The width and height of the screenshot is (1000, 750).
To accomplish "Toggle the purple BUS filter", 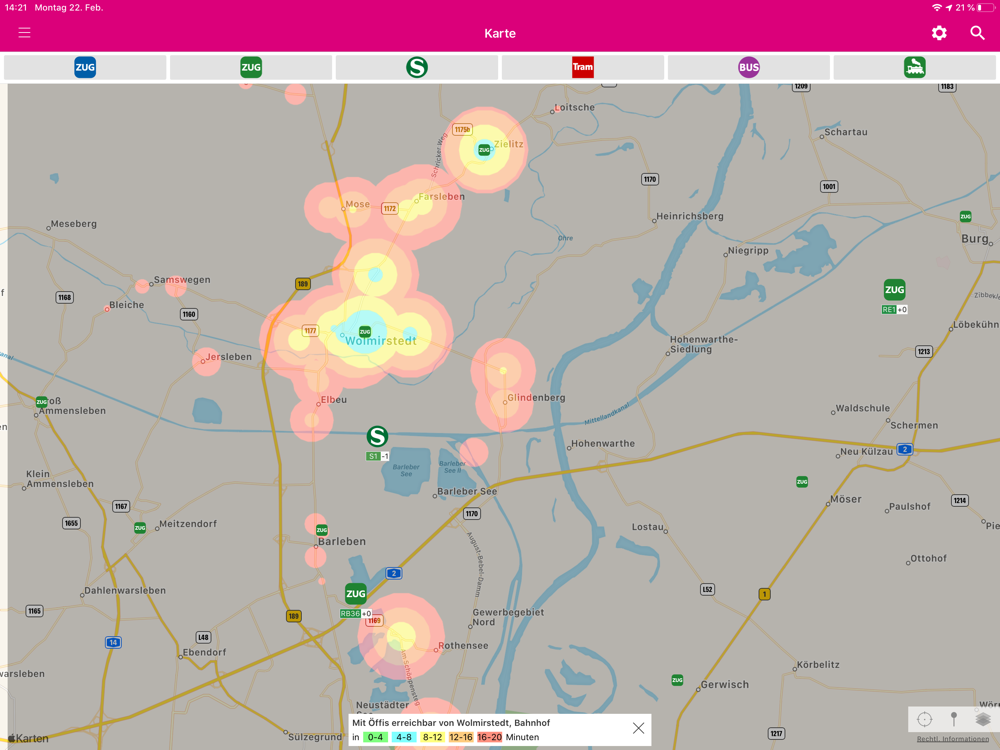I will 749,67.
